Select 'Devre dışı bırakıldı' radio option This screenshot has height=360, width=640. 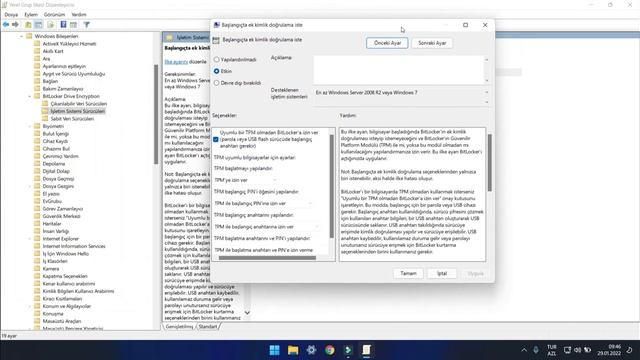(217, 83)
